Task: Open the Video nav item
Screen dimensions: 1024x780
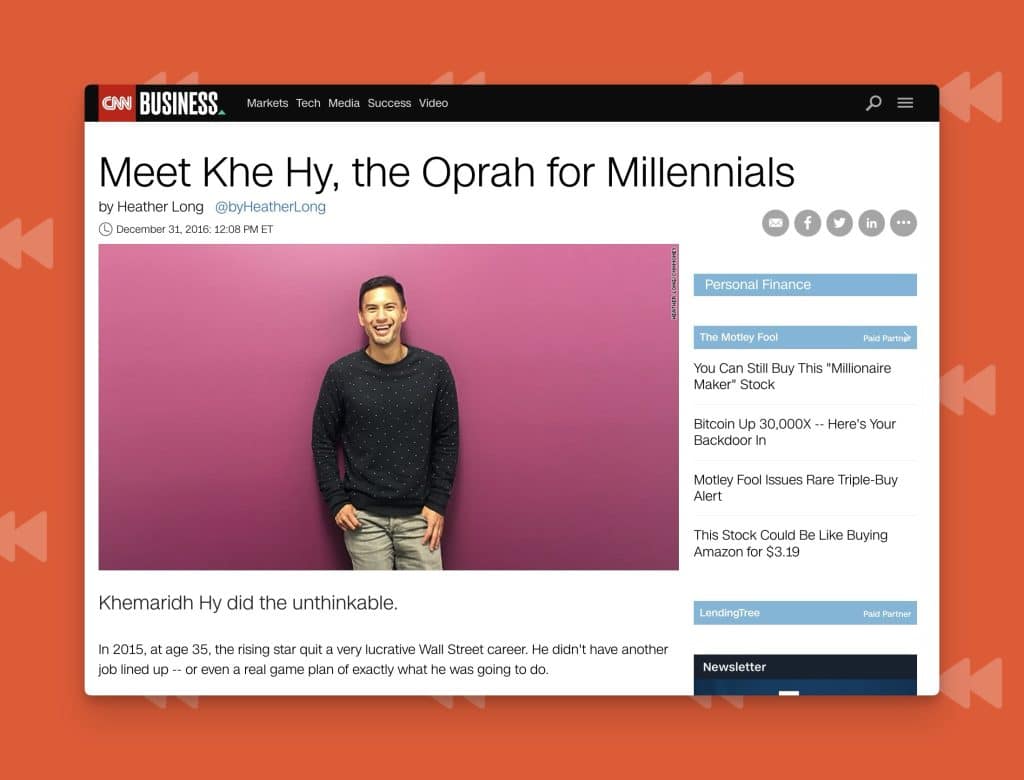Action: coord(433,103)
